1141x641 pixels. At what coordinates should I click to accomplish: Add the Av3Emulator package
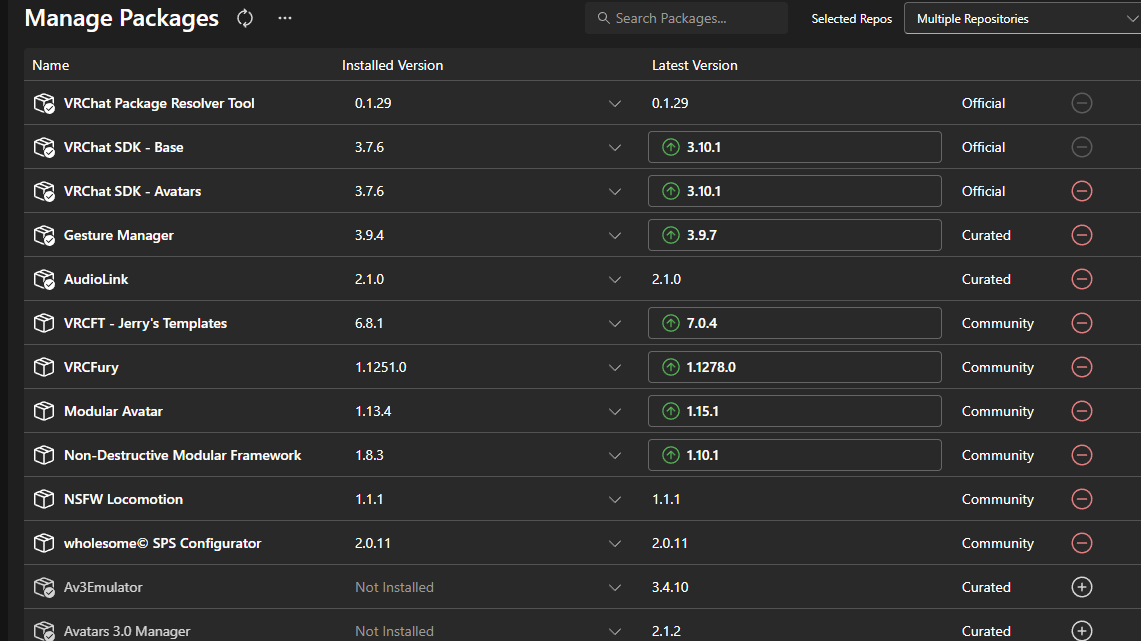click(x=1082, y=587)
